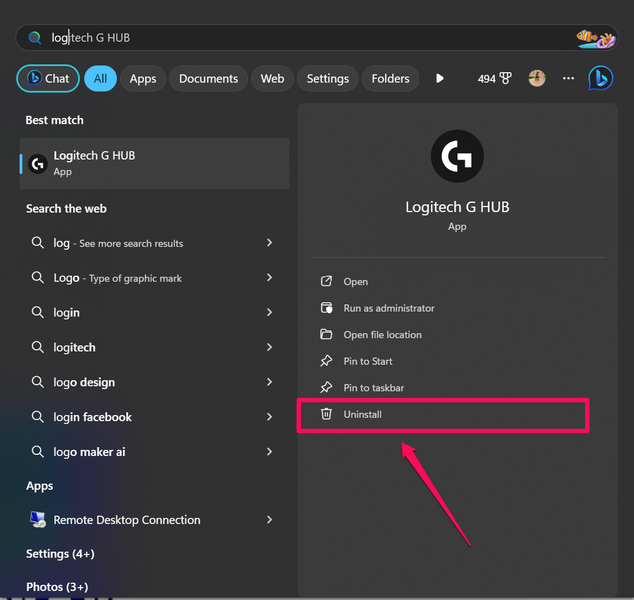Viewport: 634px width, 600px height.
Task: Click the pin icon next to Pin to taskbar
Action: [x=326, y=387]
